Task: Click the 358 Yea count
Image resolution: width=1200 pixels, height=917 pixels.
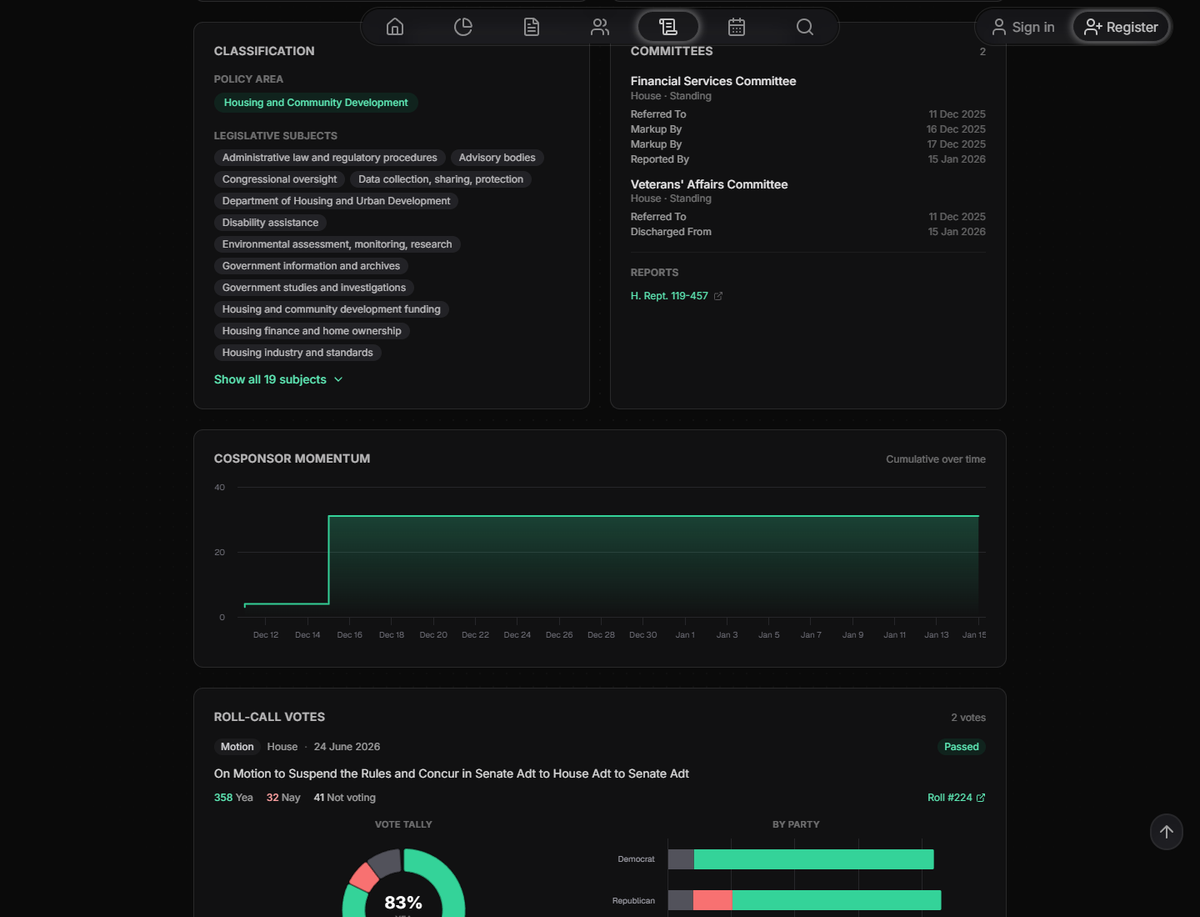Action: 233,798
